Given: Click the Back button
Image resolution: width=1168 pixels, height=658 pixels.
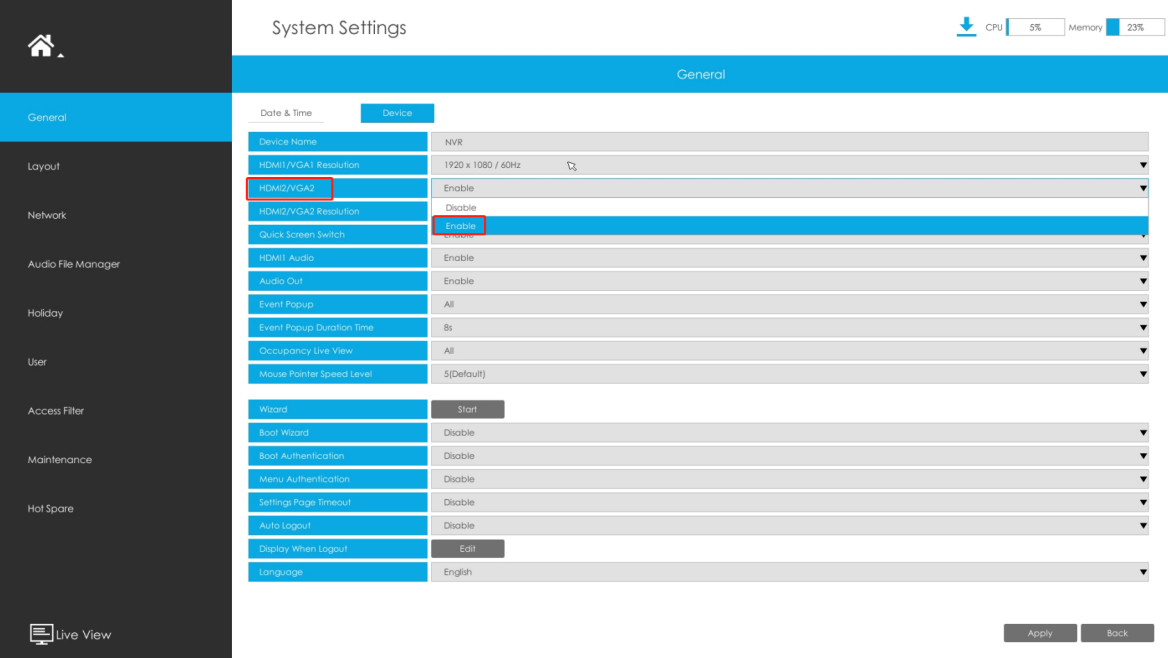Looking at the screenshot, I should 1117,633.
